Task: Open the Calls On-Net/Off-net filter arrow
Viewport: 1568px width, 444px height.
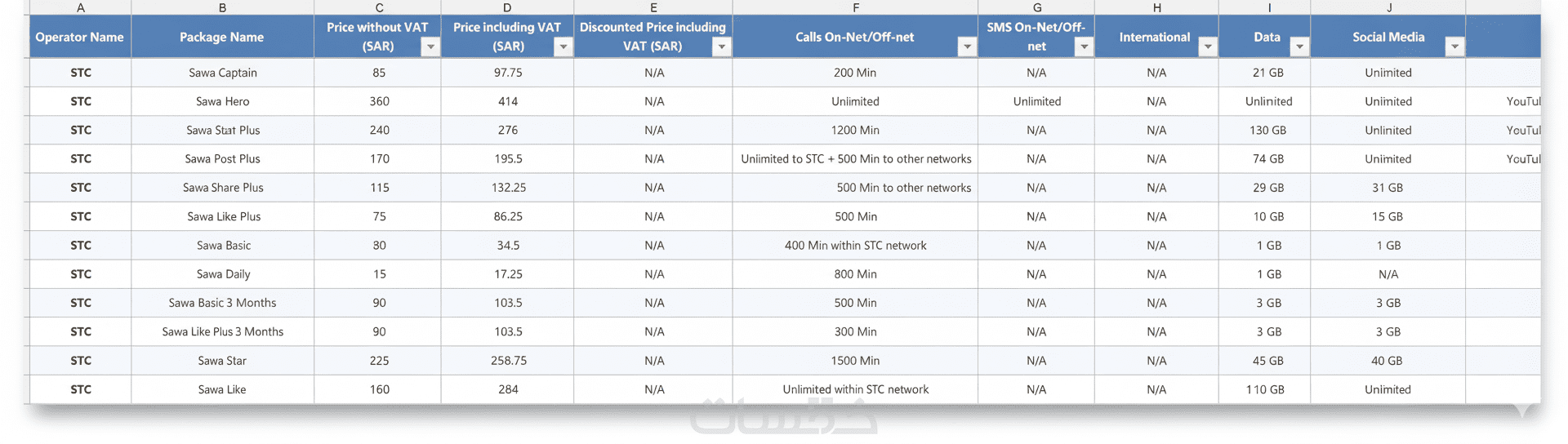Action: pyautogui.click(x=967, y=47)
